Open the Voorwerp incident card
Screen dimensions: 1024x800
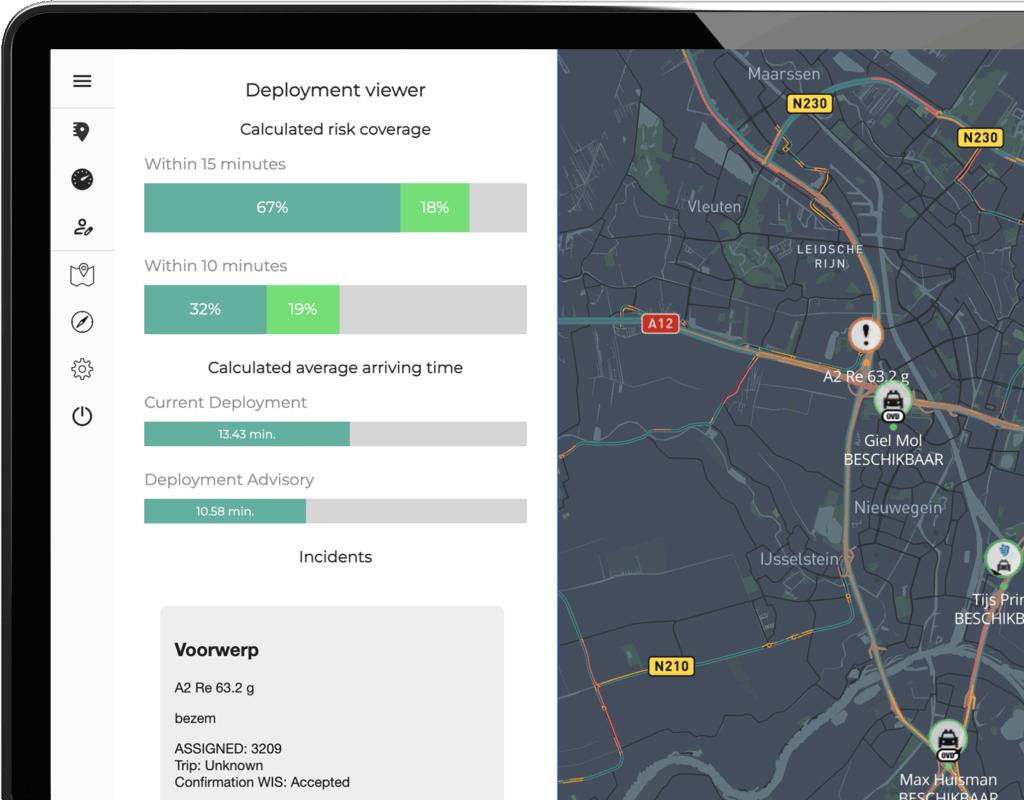click(332, 703)
